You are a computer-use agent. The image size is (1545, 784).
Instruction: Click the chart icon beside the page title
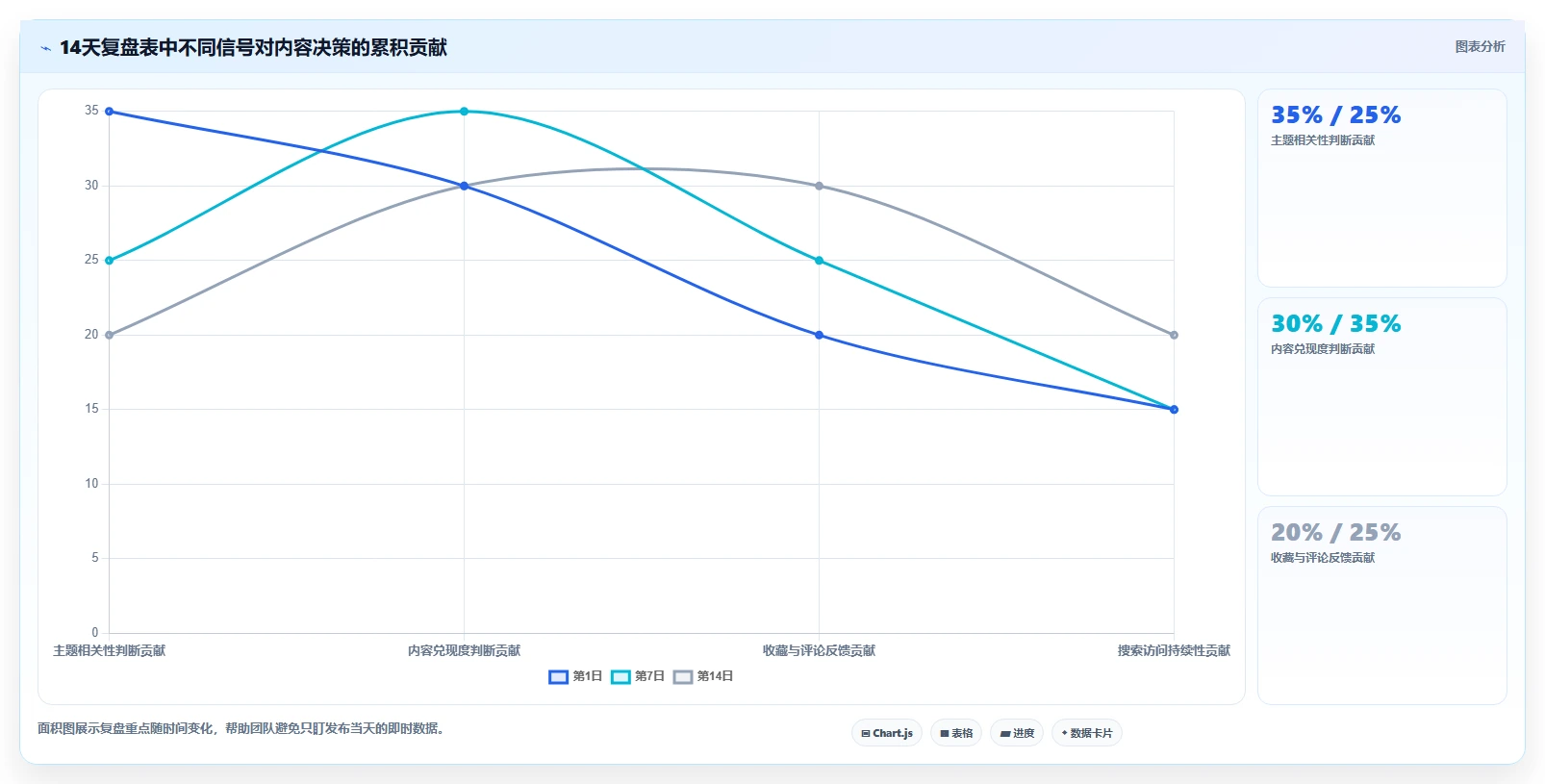click(45, 48)
